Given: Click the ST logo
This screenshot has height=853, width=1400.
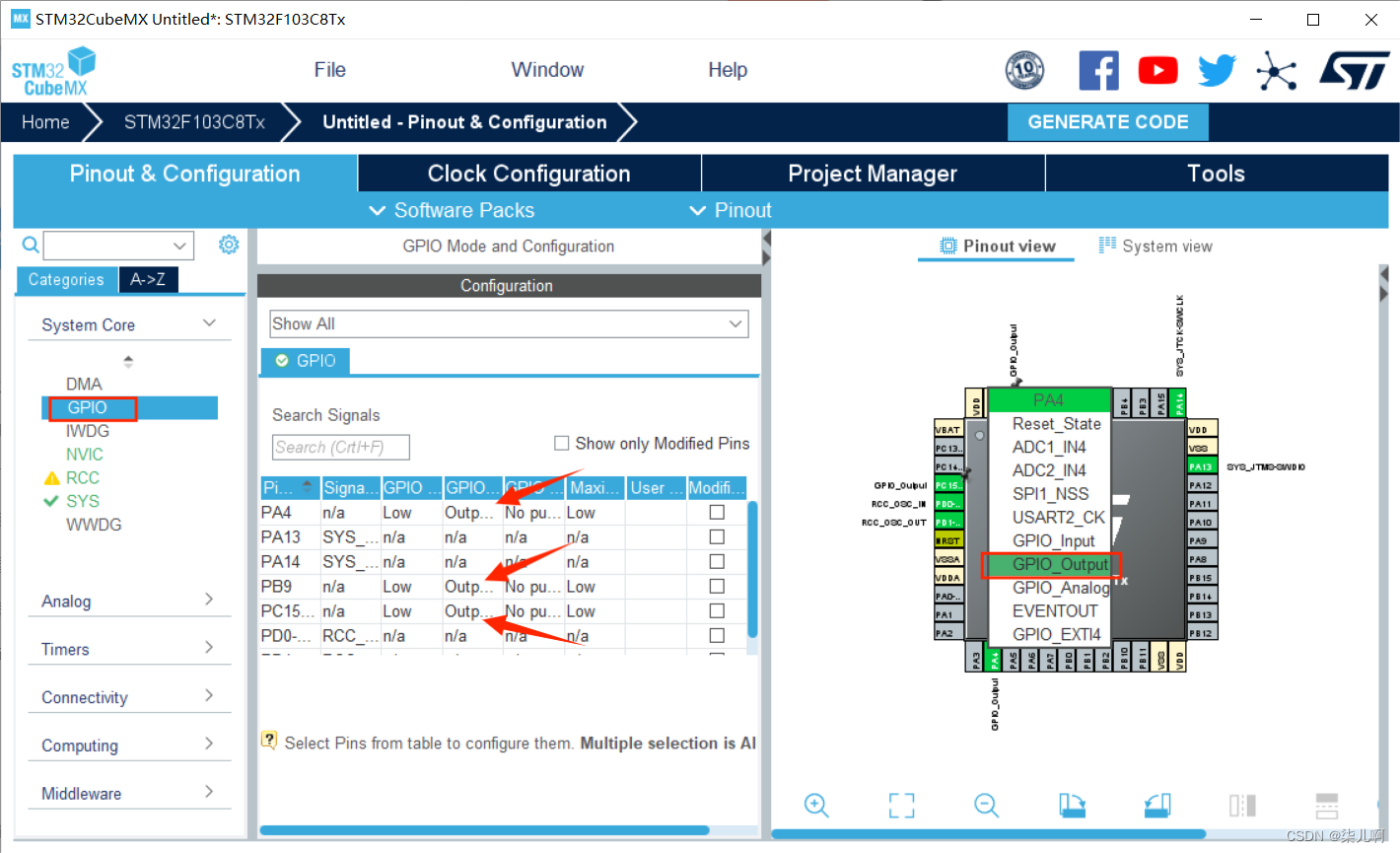Looking at the screenshot, I should point(1355,70).
